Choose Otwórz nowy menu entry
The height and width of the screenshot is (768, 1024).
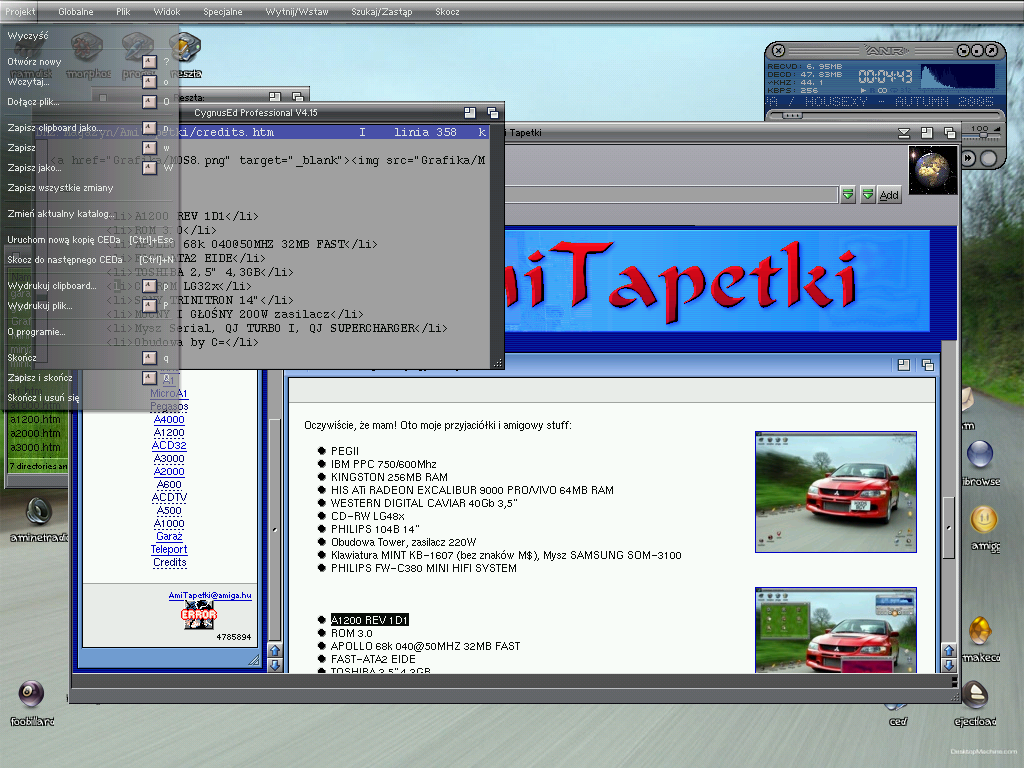(x=89, y=61)
